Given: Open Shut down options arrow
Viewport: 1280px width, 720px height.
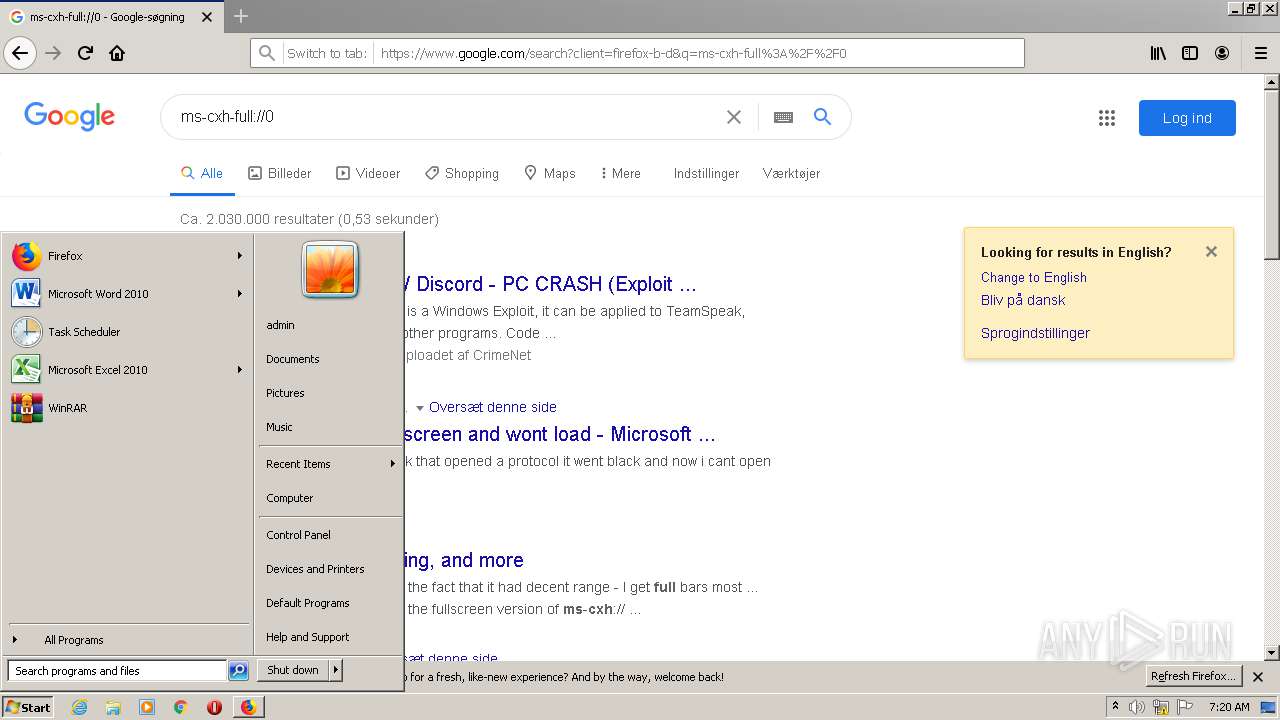Looking at the screenshot, I should pos(336,670).
